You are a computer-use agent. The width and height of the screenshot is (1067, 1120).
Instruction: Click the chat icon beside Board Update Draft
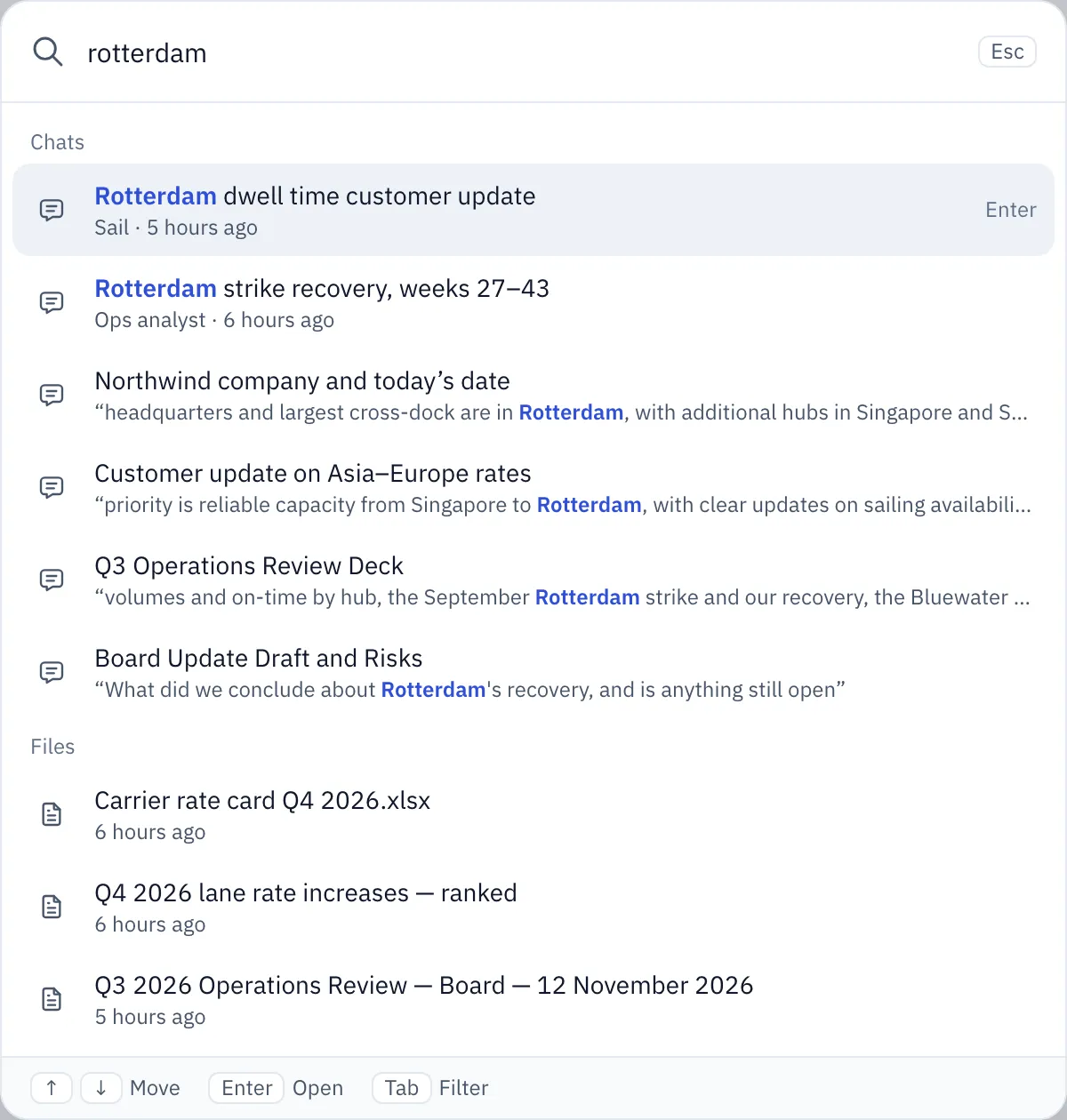click(x=52, y=672)
